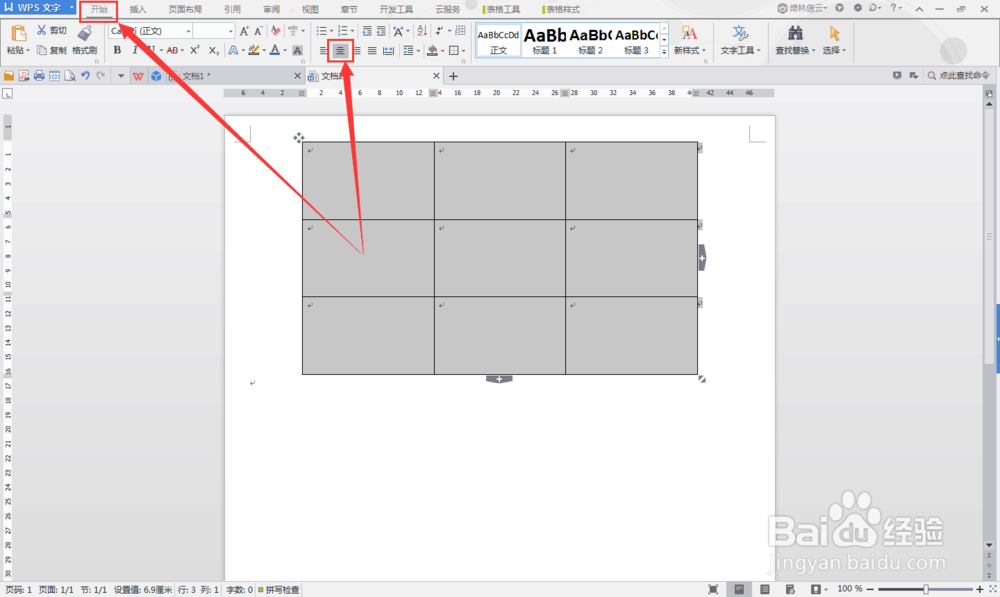Apply the 标题 3 heading style
1000x597 pixels.
click(636, 41)
